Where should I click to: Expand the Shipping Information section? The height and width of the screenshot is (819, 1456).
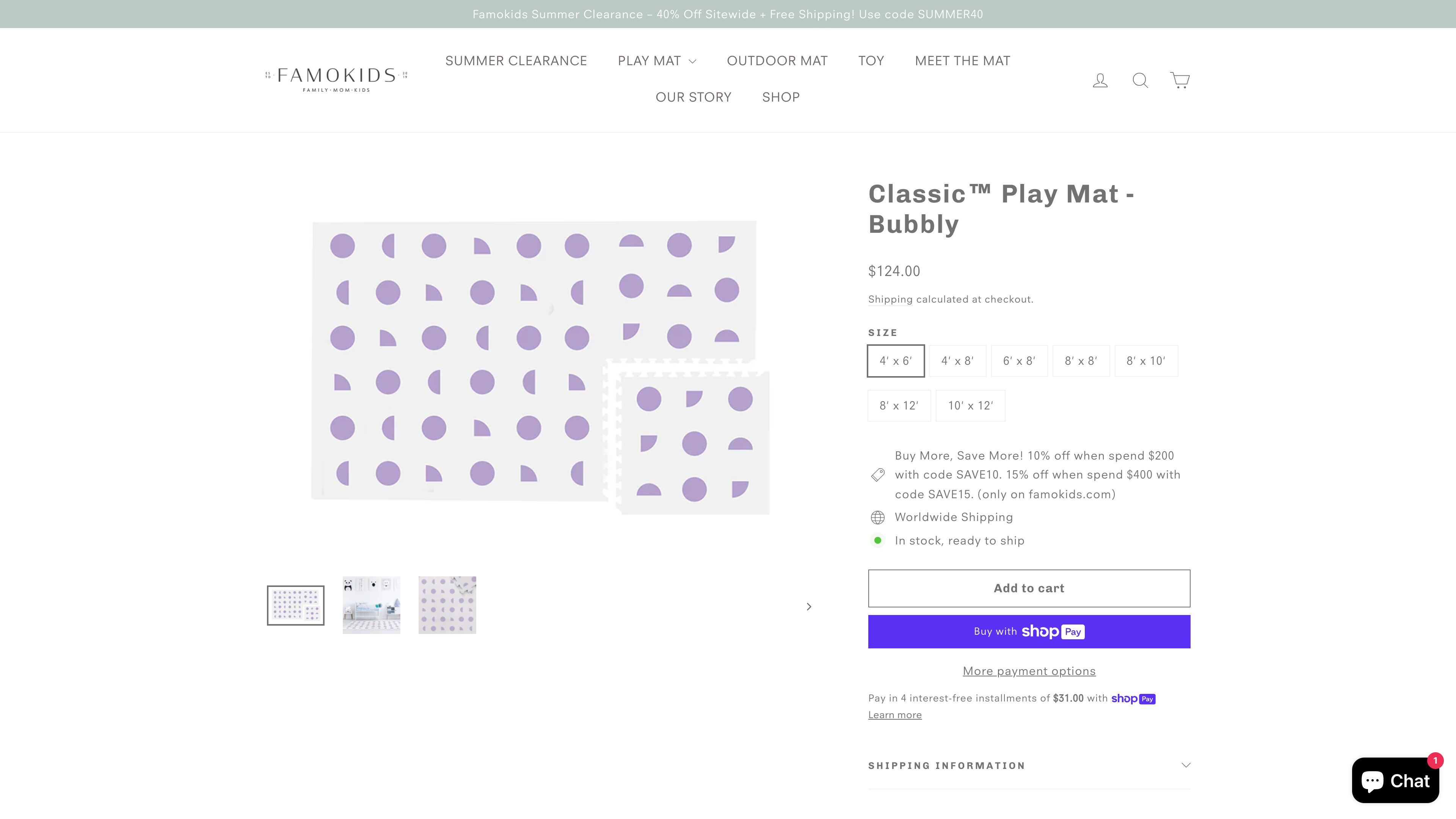[x=1029, y=765]
